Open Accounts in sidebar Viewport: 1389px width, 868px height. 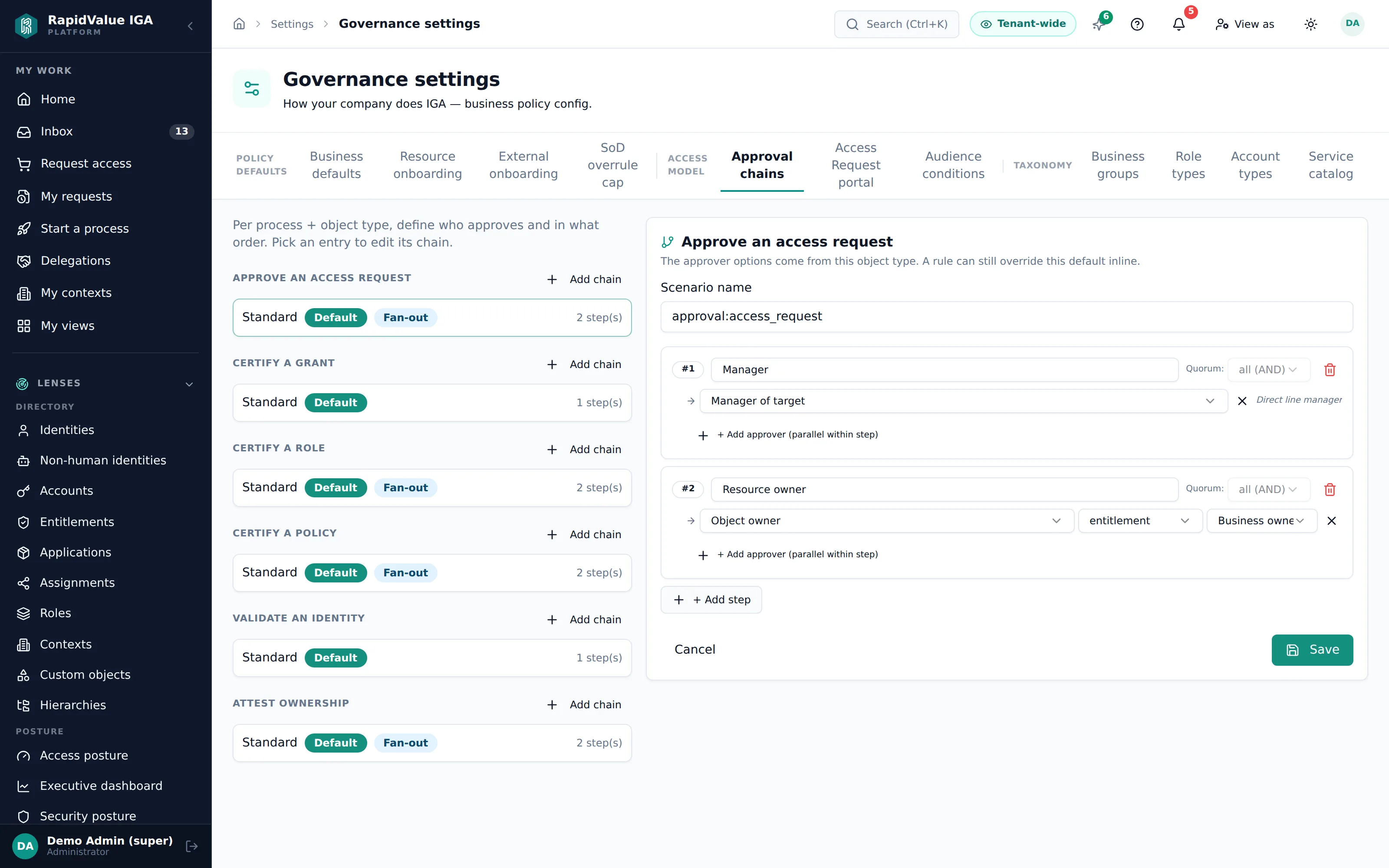pos(105,491)
